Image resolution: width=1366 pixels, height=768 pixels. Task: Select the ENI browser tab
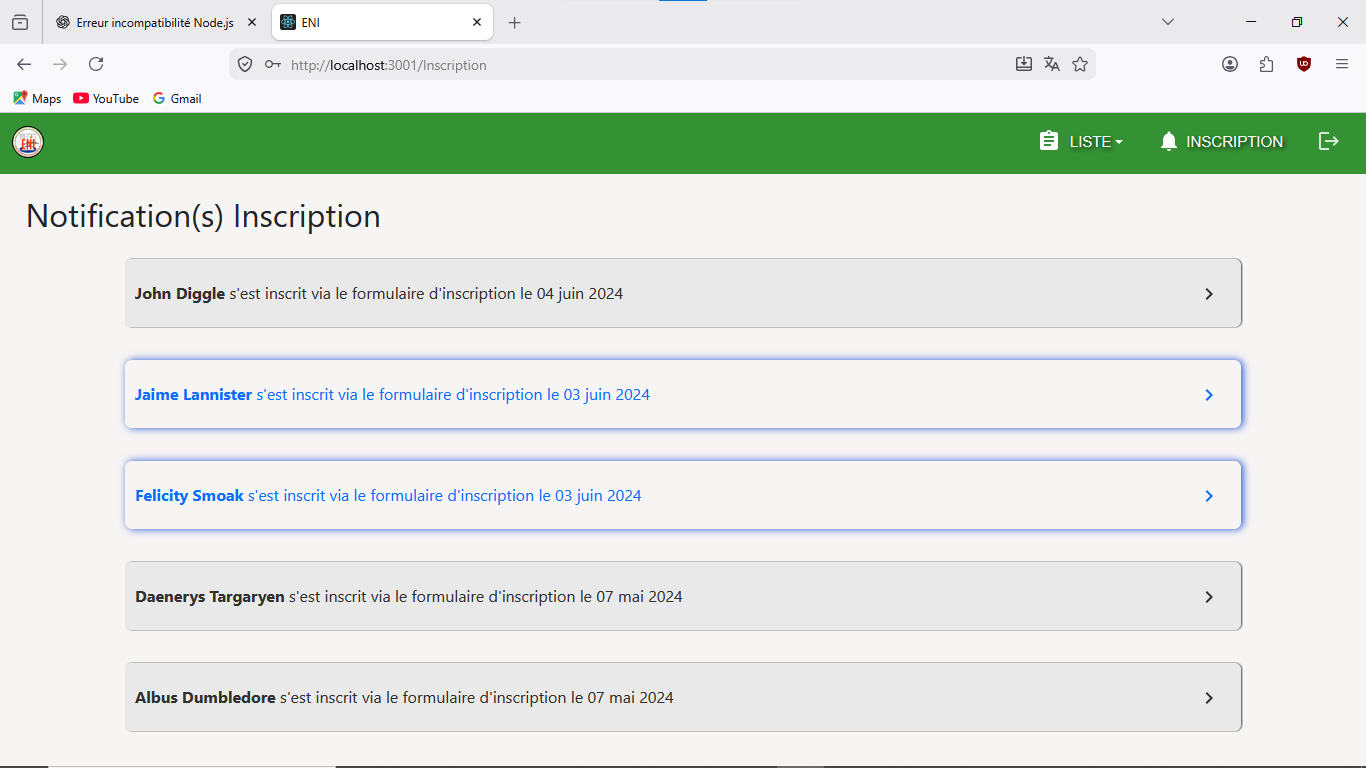(380, 22)
